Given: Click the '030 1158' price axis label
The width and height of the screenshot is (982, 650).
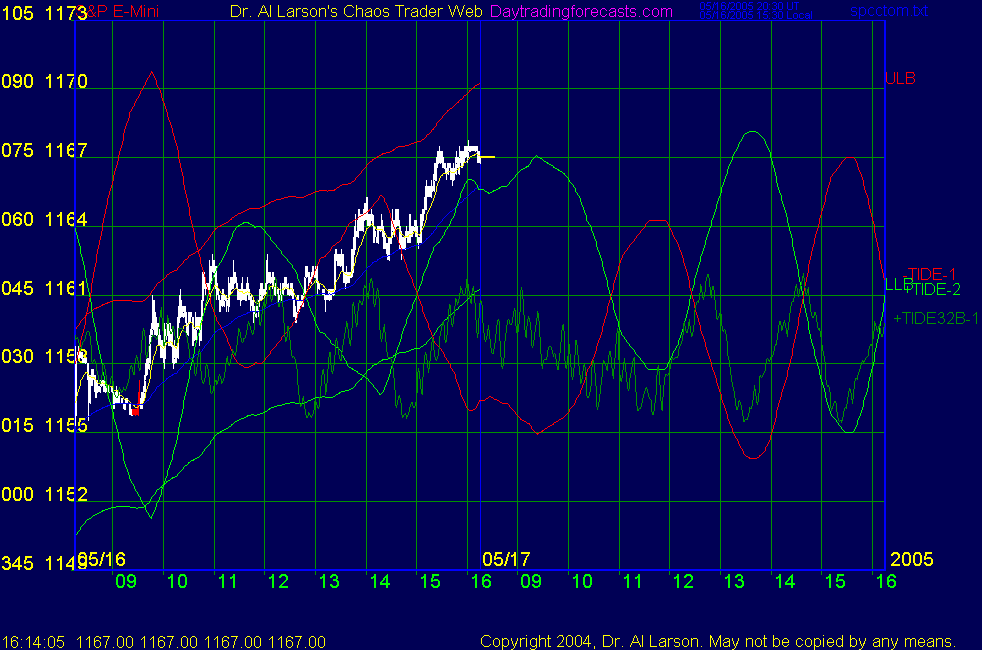Looking at the screenshot, I should 44,356.
